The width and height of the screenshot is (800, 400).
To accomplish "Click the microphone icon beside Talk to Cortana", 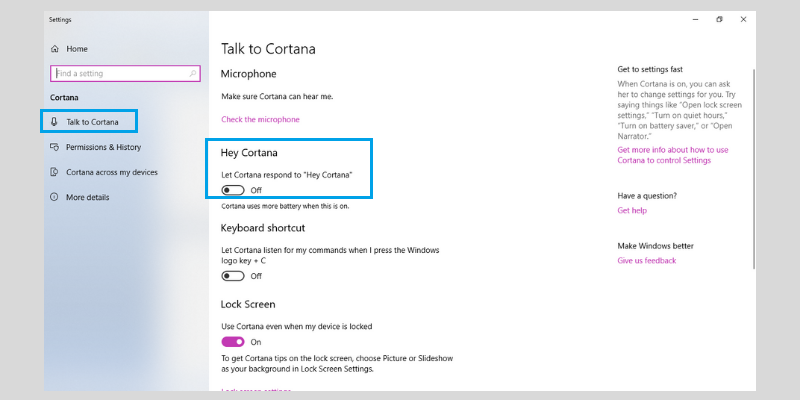I will [54, 122].
